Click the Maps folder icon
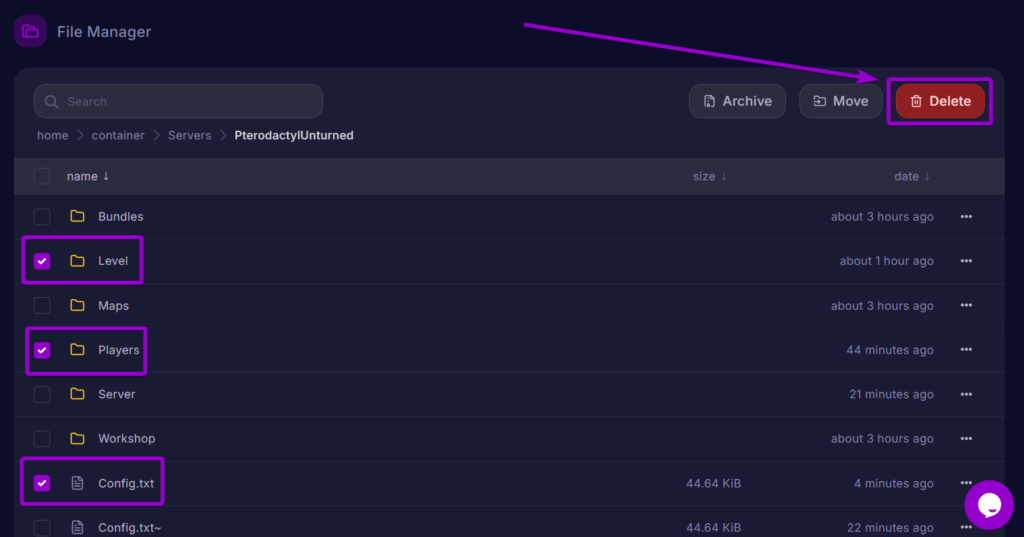The height and width of the screenshot is (537, 1024). coord(78,305)
